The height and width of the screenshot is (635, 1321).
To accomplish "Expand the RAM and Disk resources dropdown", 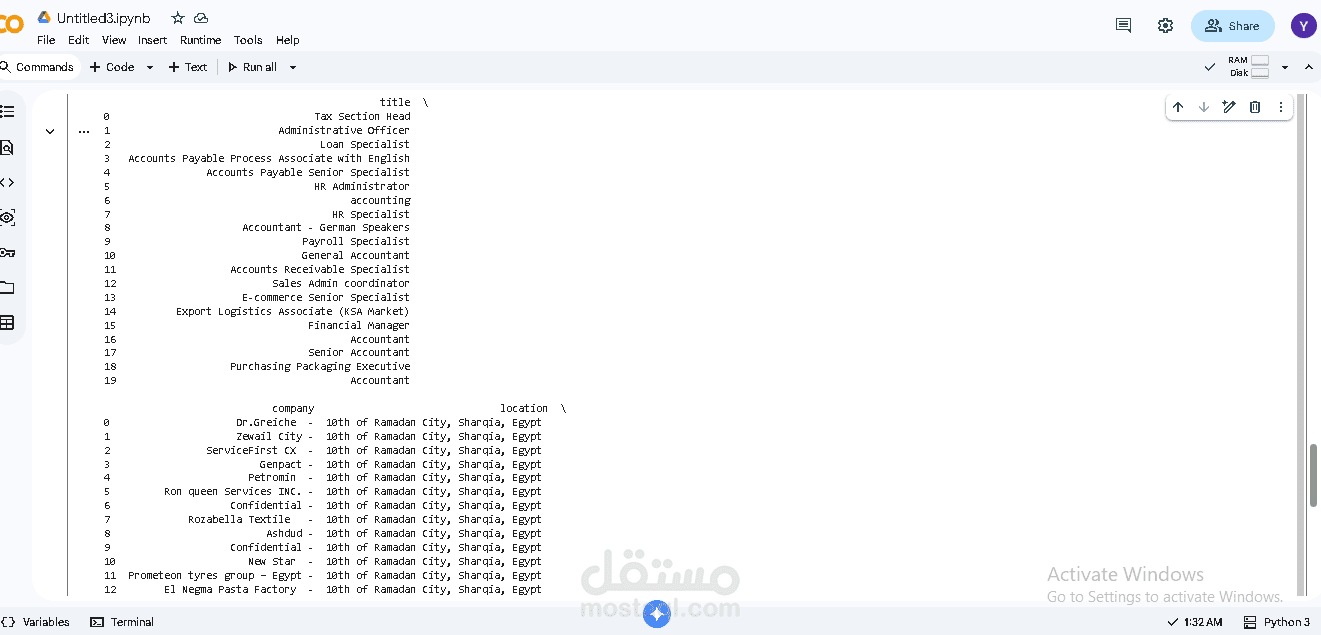I will tap(1286, 66).
